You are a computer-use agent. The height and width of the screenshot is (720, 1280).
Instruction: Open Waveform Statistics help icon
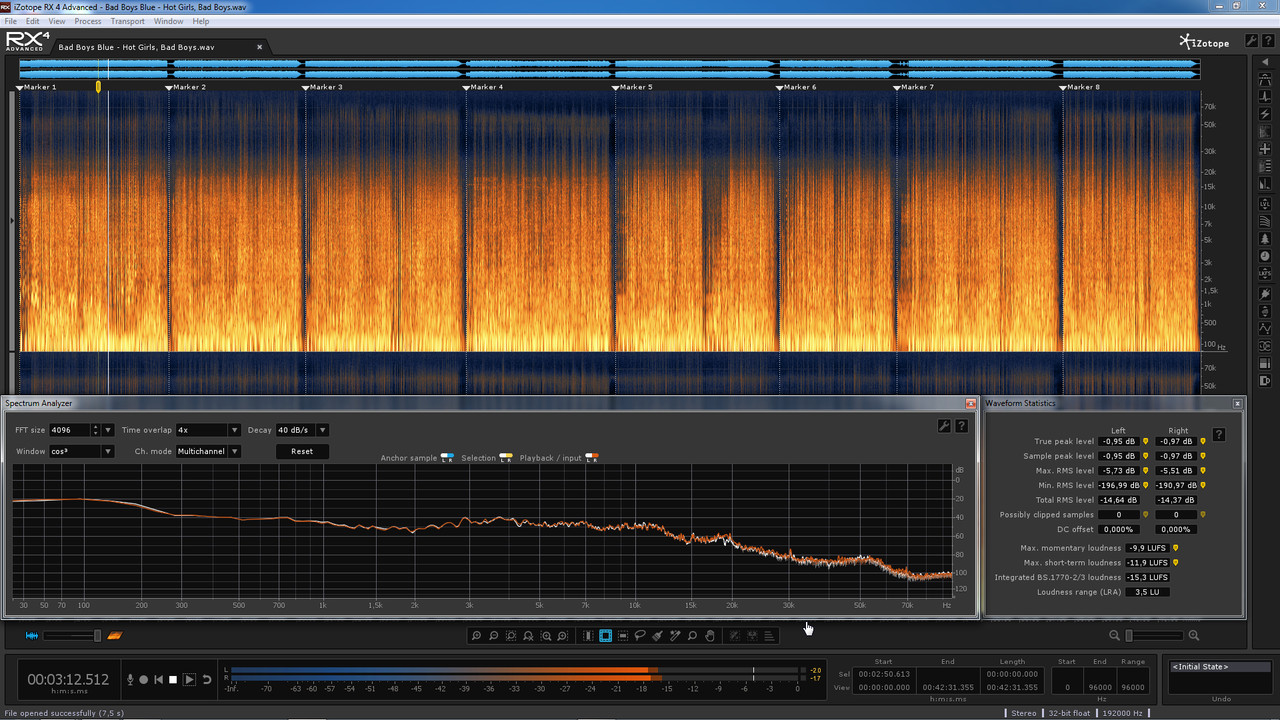pos(1218,435)
